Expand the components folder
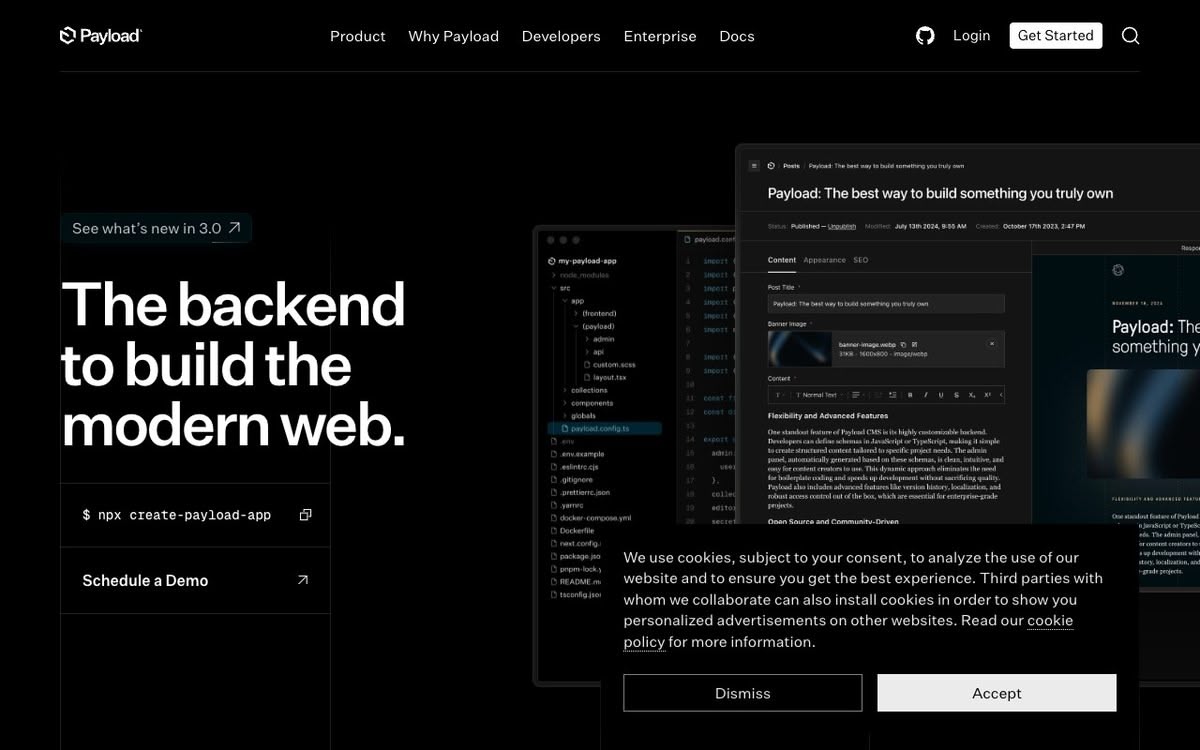 pyautogui.click(x=589, y=403)
